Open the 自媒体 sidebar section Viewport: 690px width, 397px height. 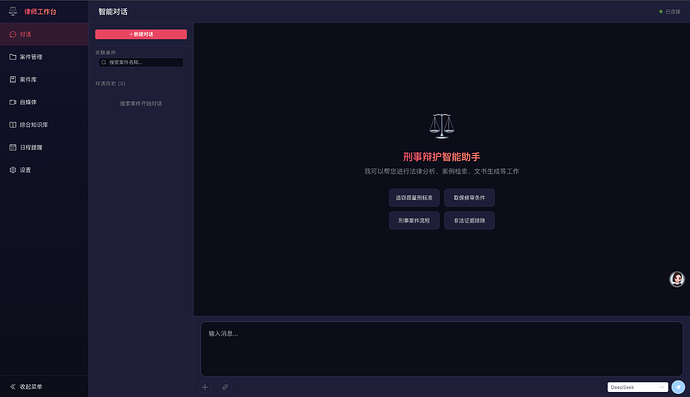(44, 102)
